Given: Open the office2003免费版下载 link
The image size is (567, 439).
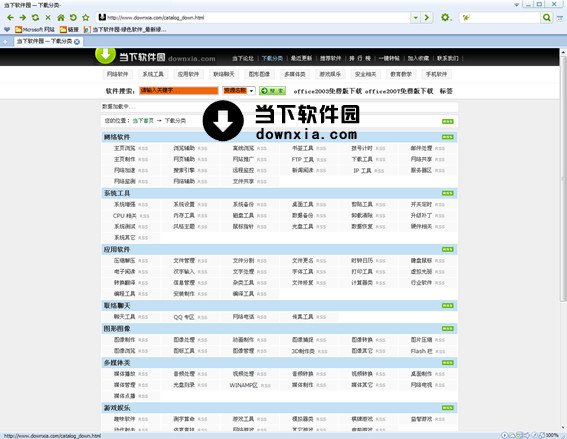Looking at the screenshot, I should click(x=327, y=91).
